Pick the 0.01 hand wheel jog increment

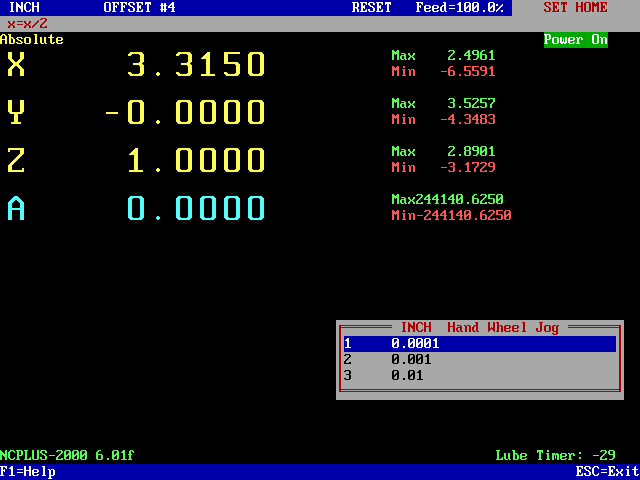(x=480, y=376)
